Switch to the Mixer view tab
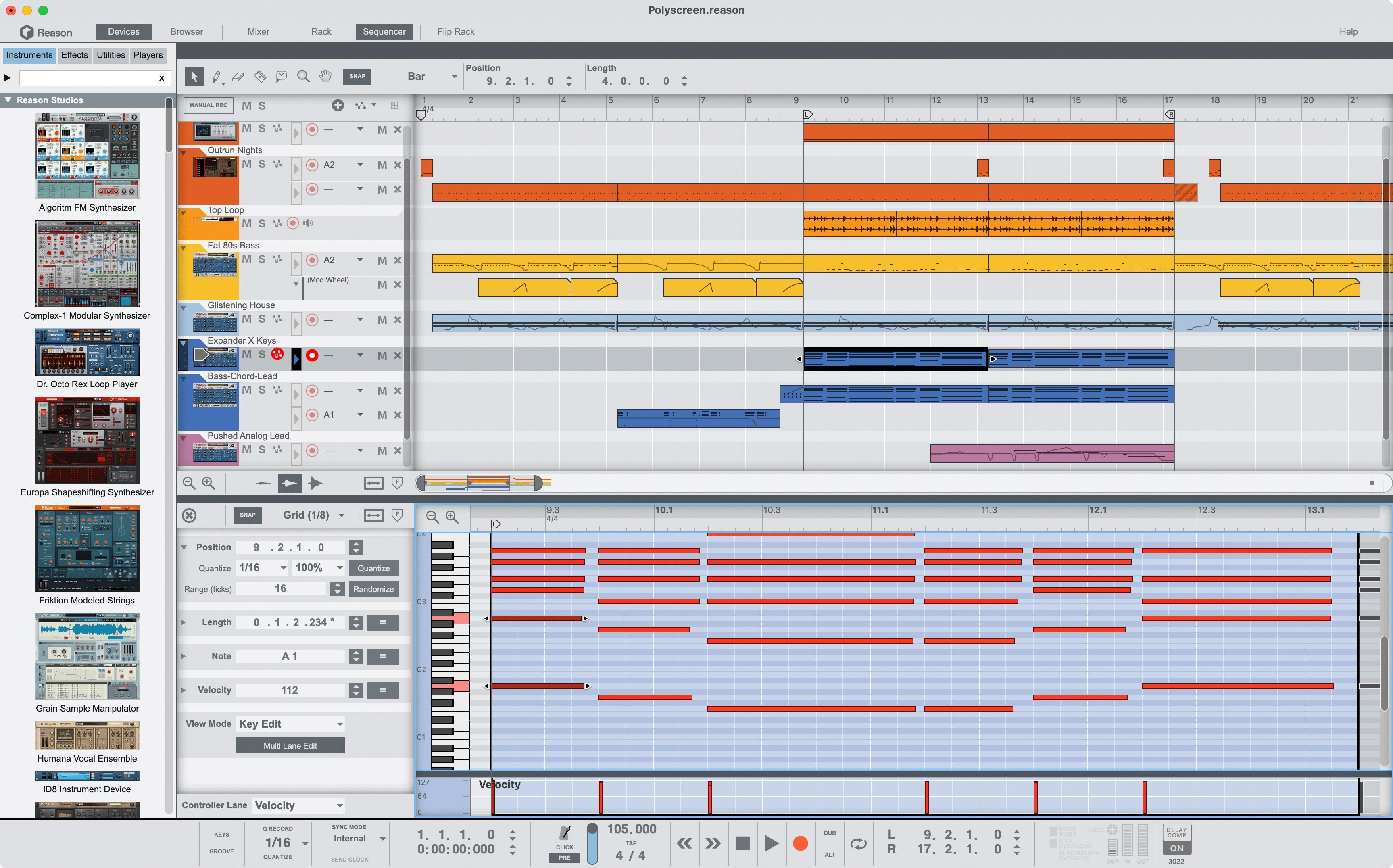The image size is (1393, 868). (x=258, y=31)
